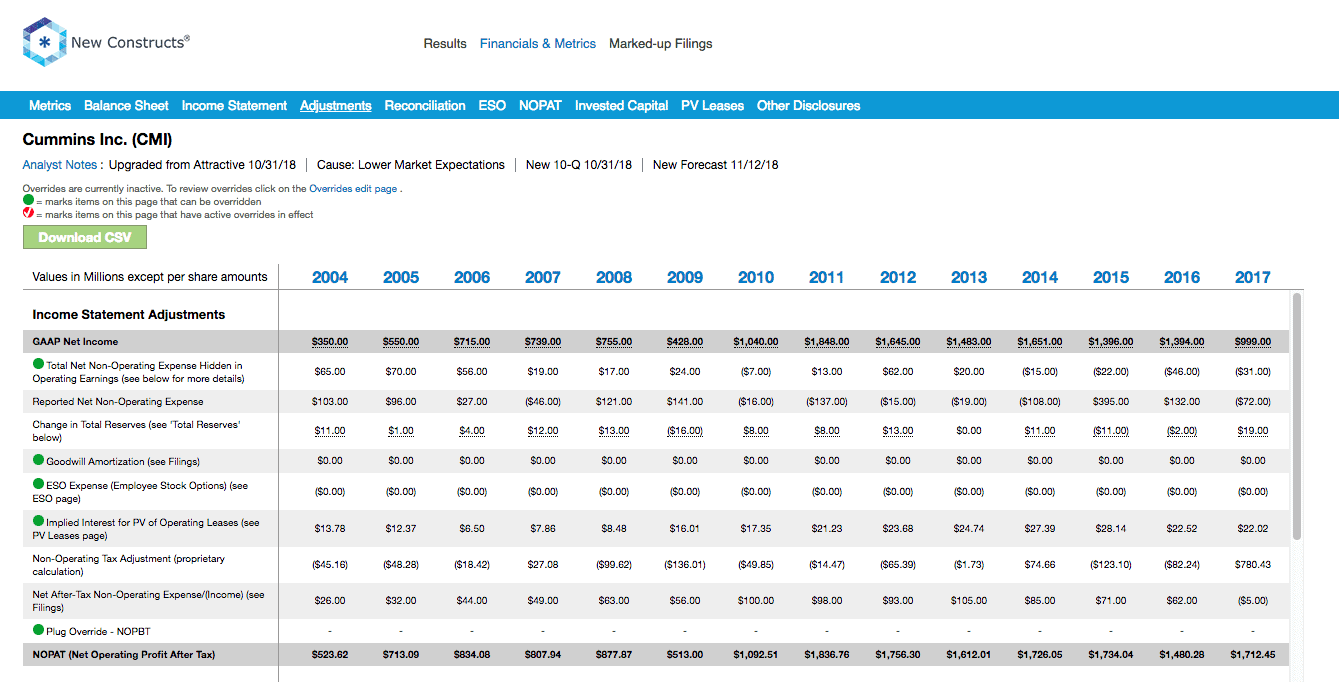Click 2017 Change in Total Reserves $19.00
The image size is (1339, 682).
pyautogui.click(x=1253, y=431)
